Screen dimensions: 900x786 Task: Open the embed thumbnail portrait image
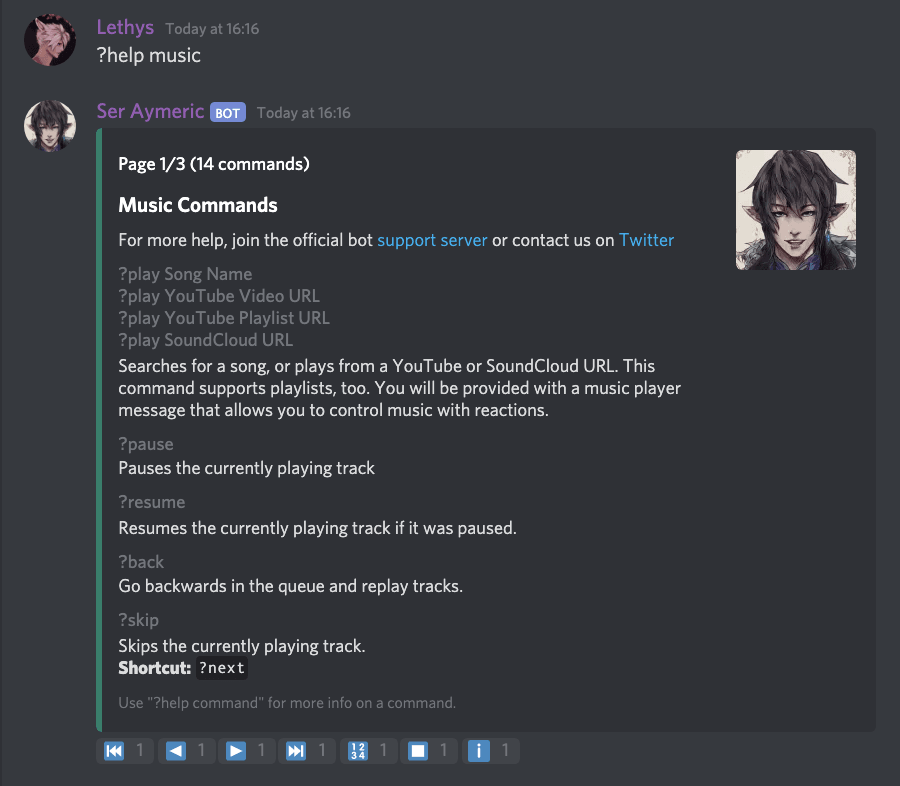pyautogui.click(x=795, y=210)
